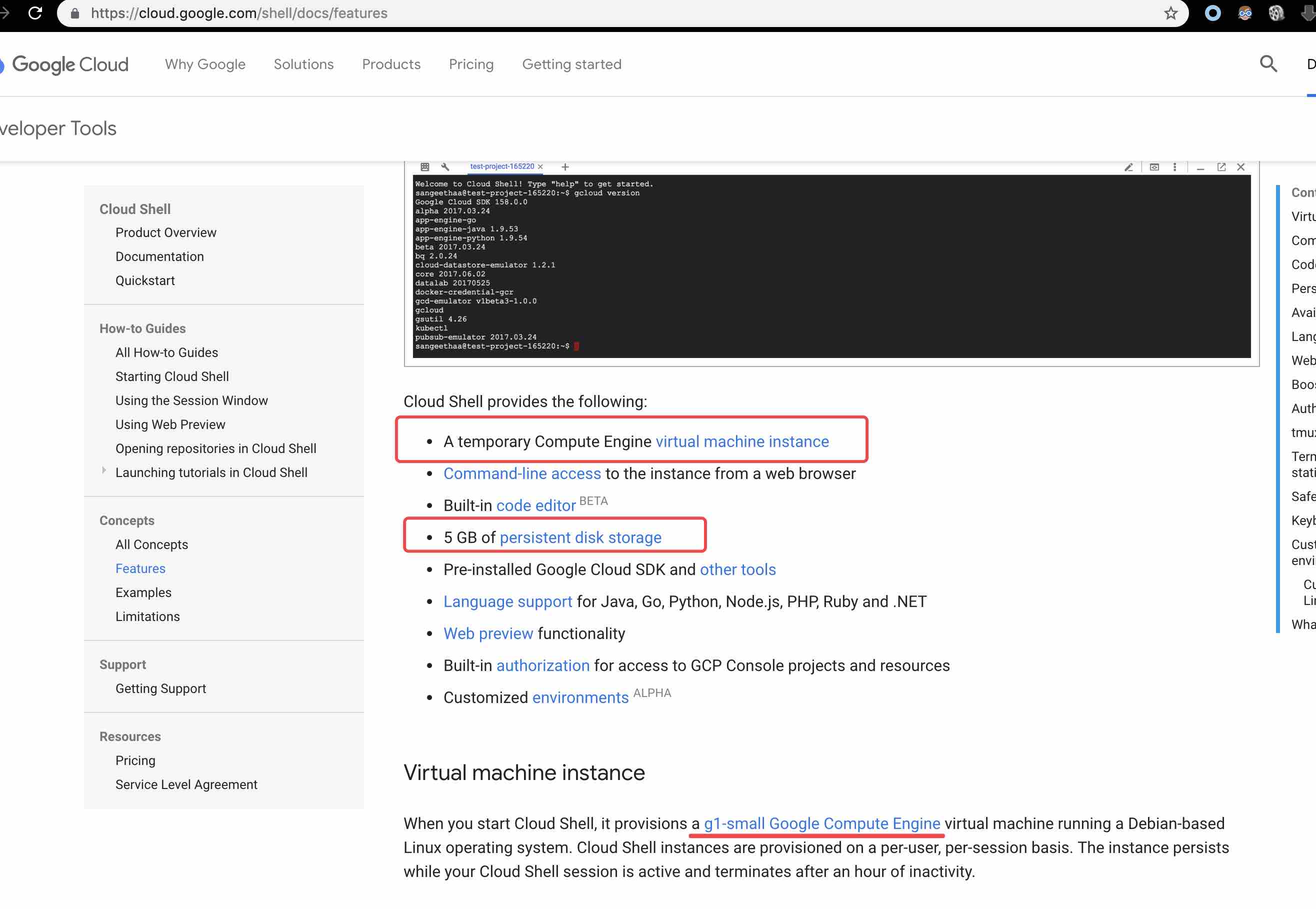Click the wrench settings icon in Cloud Shell
Screen dimensions: 1316x909
[x=445, y=167]
